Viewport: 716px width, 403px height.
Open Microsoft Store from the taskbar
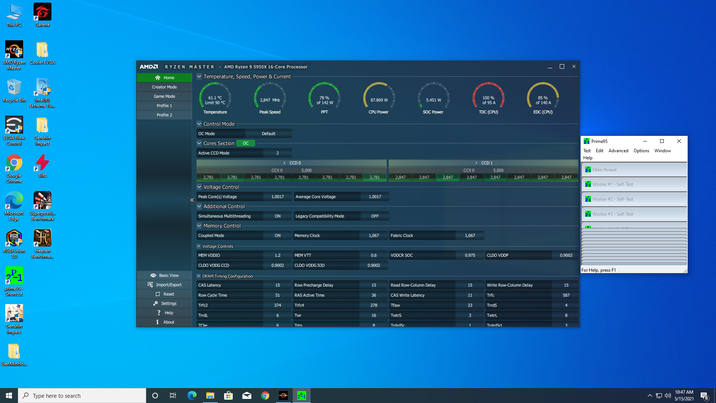tap(228, 395)
